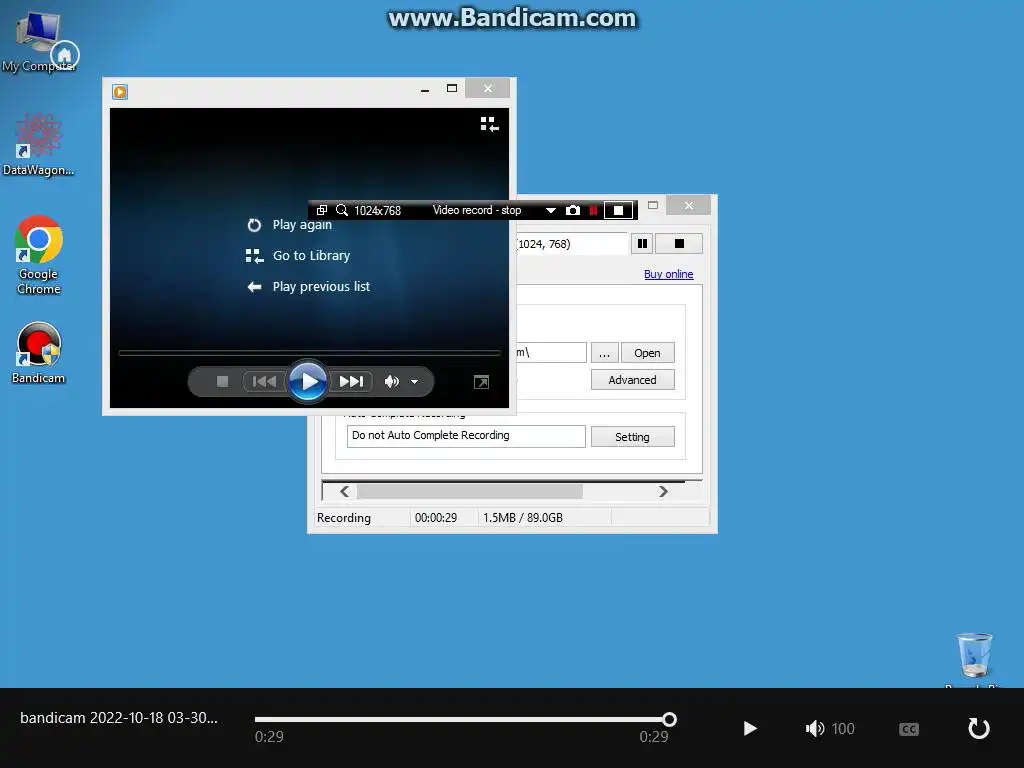
Task: Click the Open folder button
Action: click(x=647, y=353)
